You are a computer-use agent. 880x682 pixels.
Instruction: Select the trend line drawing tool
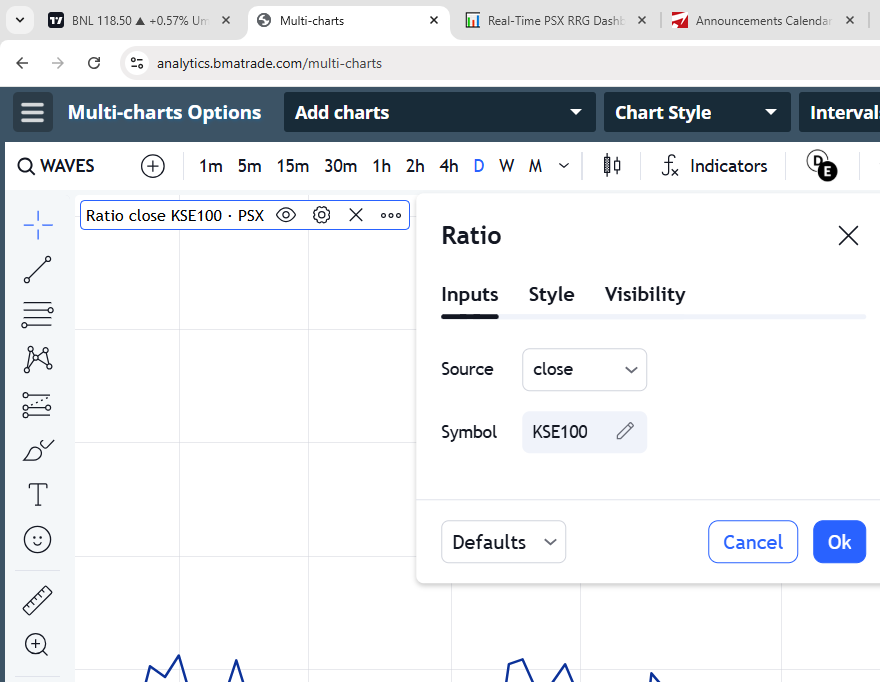38,269
